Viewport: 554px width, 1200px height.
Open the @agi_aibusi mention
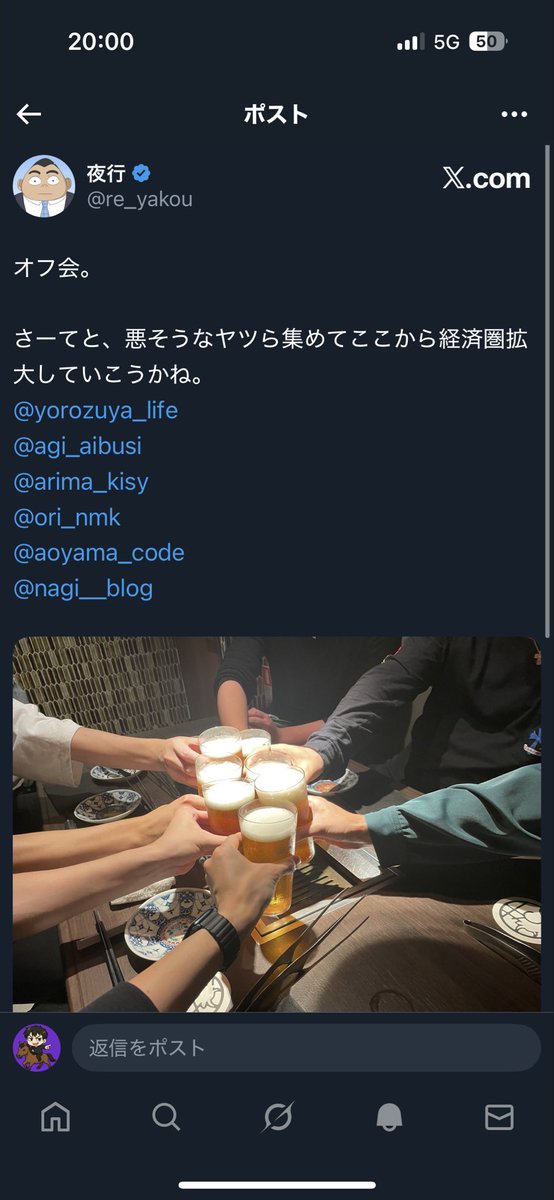pos(78,446)
